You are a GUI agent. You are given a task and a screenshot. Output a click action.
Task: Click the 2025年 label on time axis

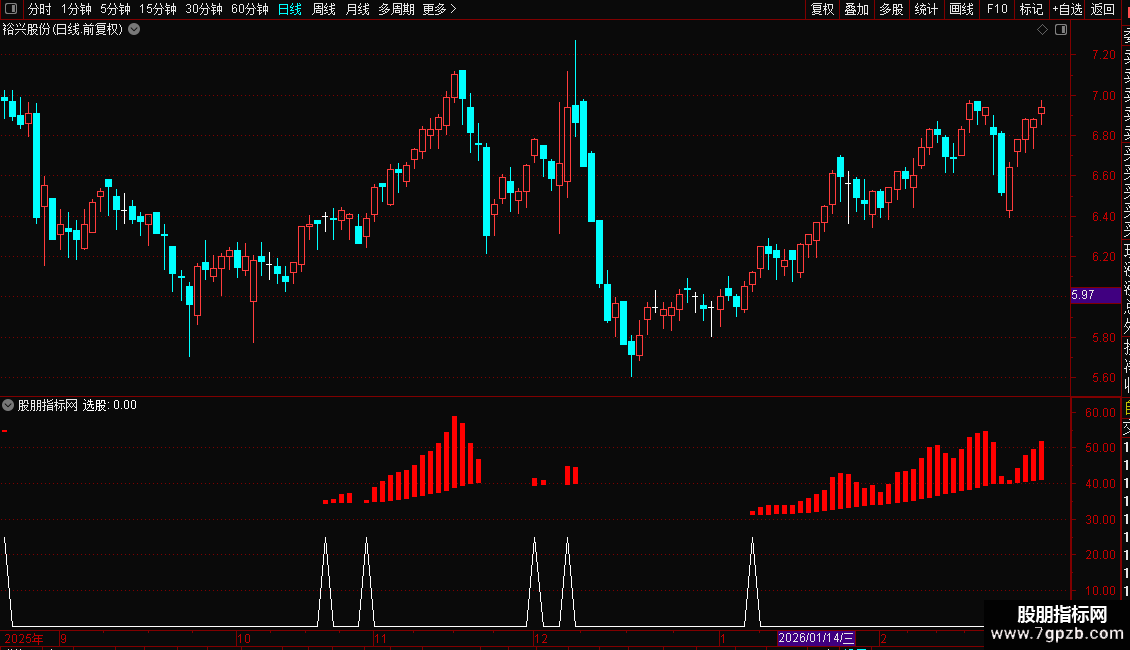tap(24, 638)
